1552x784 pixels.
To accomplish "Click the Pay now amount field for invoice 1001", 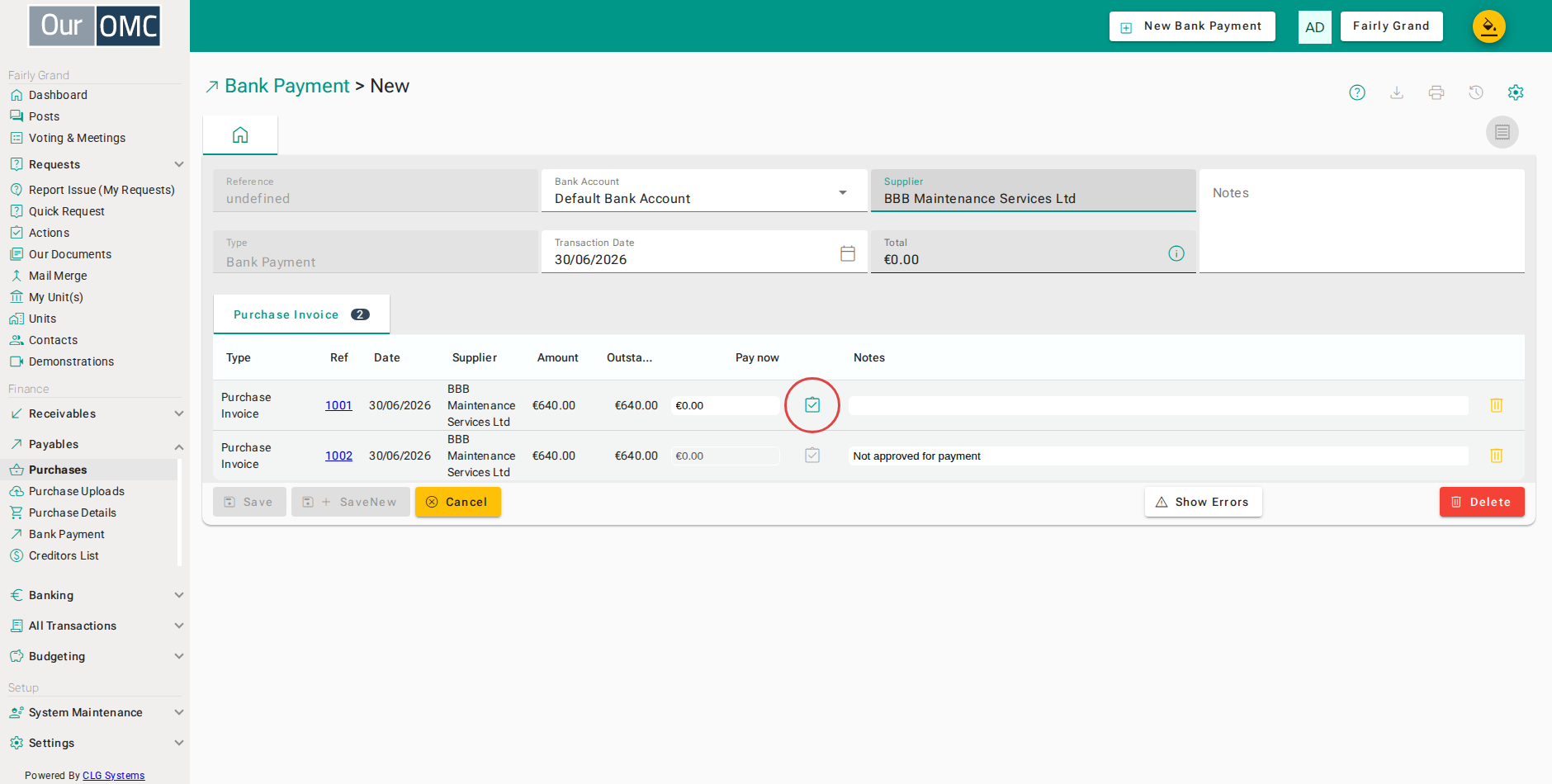I will coord(725,405).
